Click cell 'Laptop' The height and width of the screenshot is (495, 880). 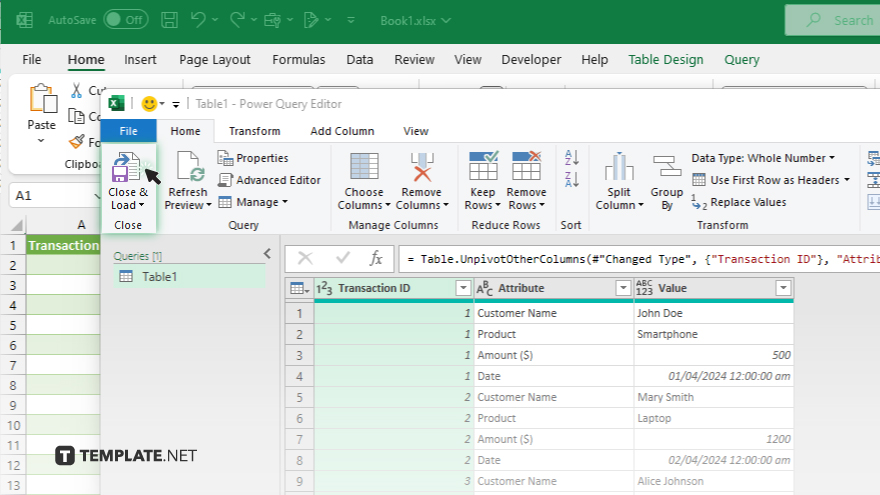pos(714,418)
